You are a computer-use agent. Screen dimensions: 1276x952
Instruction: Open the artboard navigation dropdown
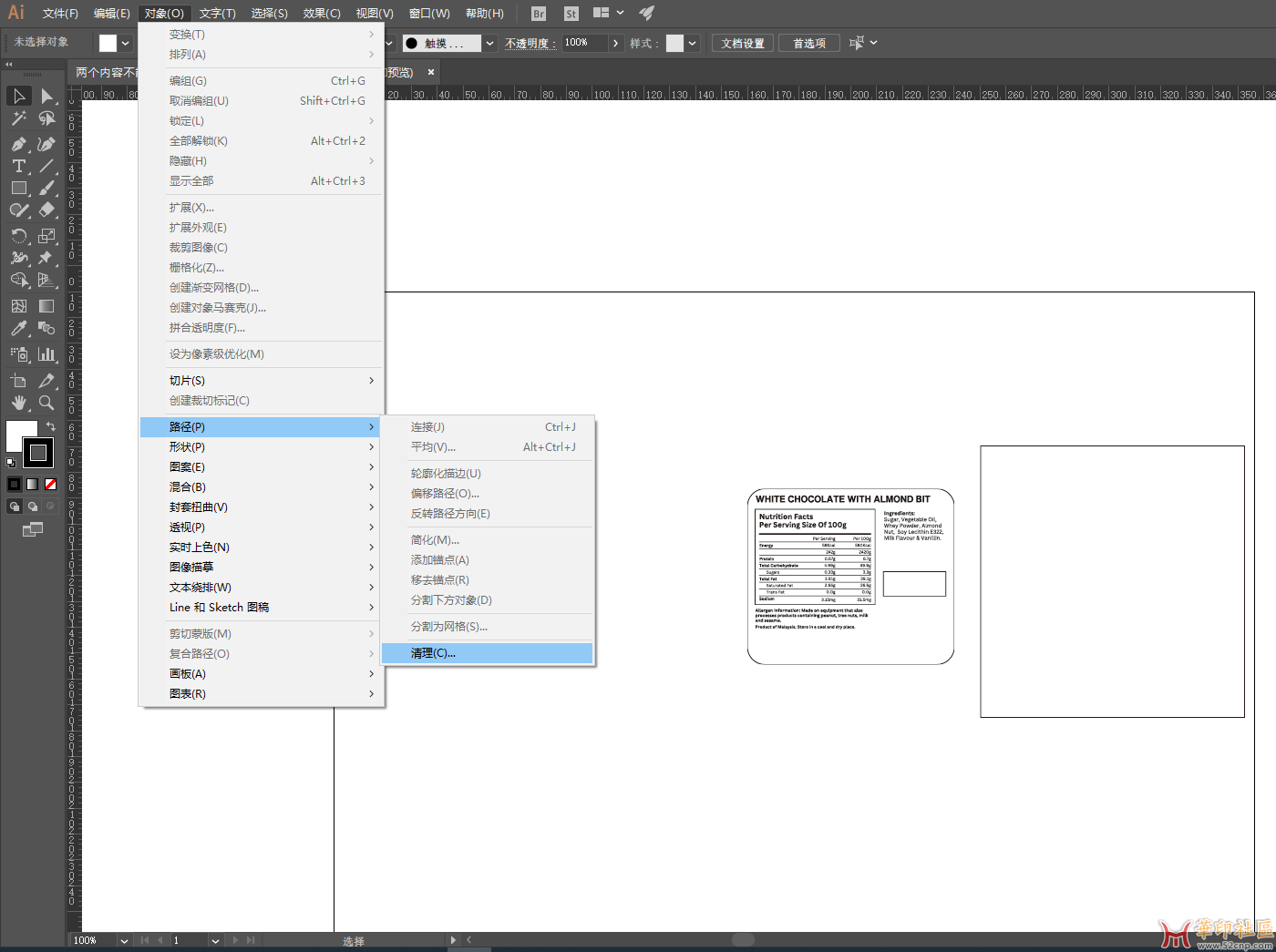tap(215, 941)
